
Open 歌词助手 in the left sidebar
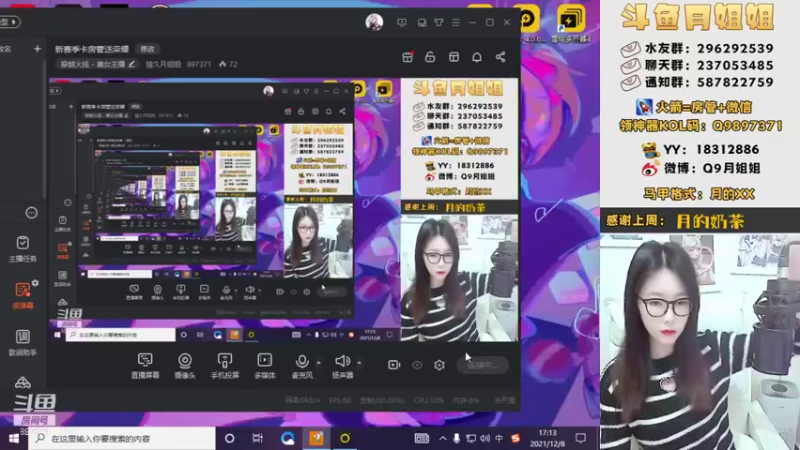pos(22,343)
